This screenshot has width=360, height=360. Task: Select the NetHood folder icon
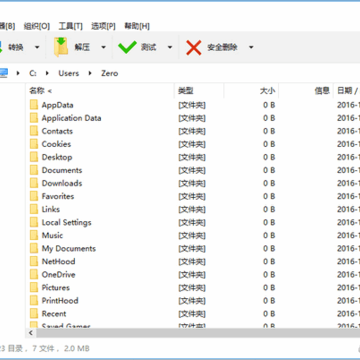(x=34, y=261)
